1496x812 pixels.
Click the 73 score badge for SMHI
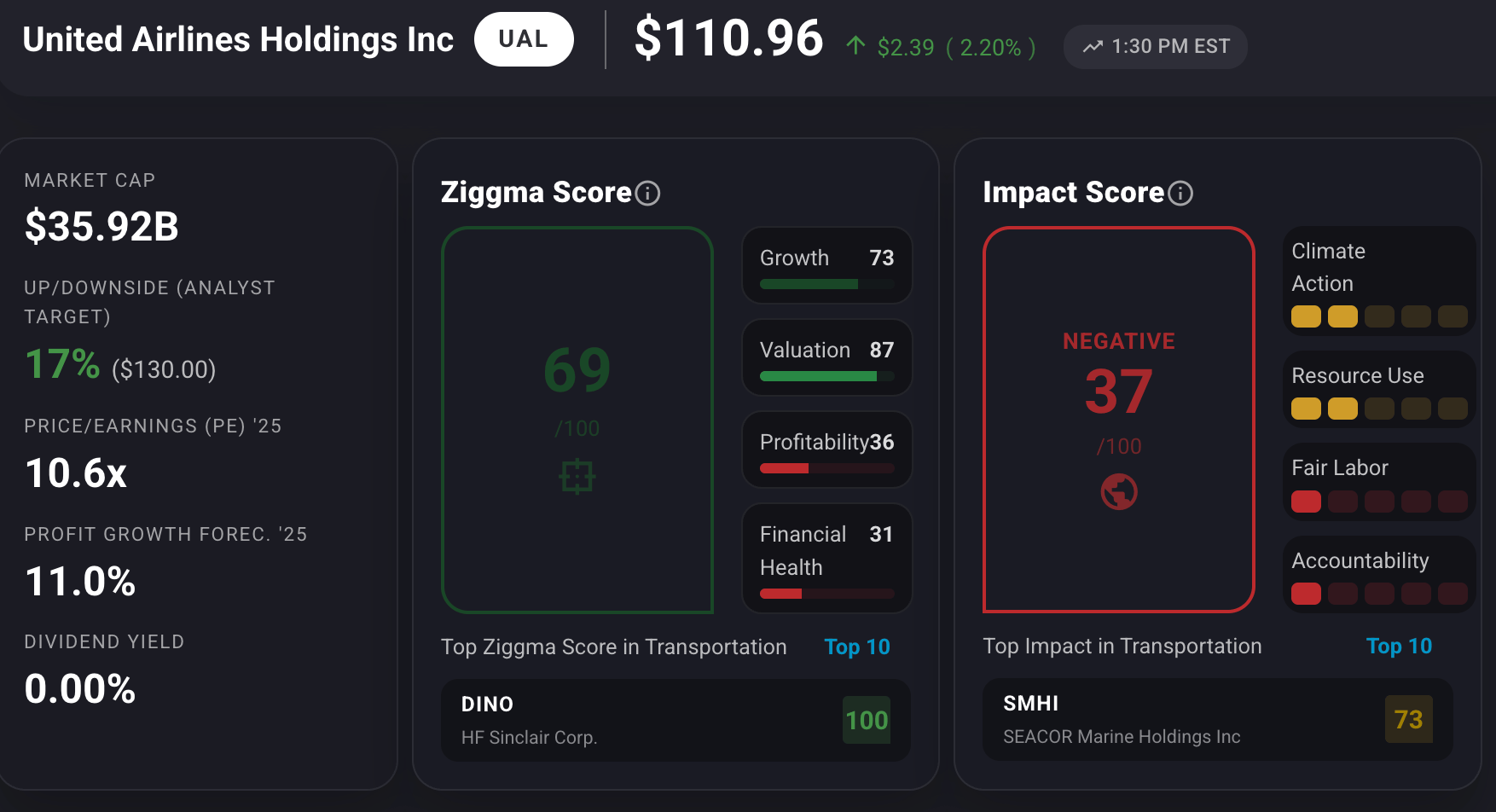pos(1408,719)
